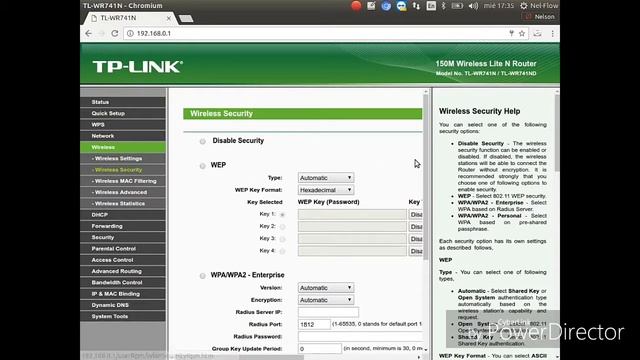Viewport: 640px width, 360px height.
Task: Open the network connections indicator
Action: (416, 6)
